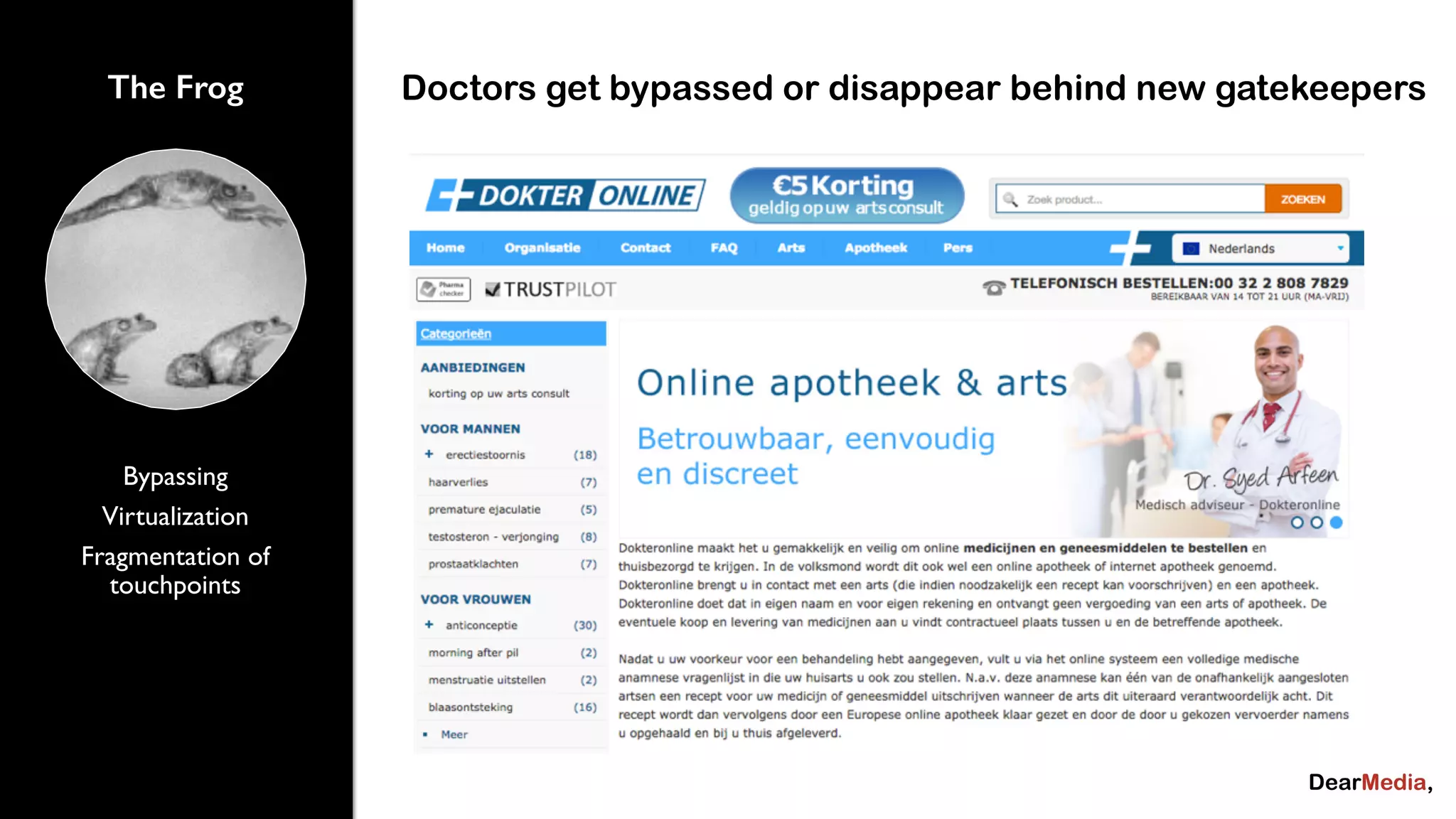Click the Online apotheek & arts headline
Image resolution: width=1456 pixels, height=819 pixels.
tap(852, 382)
